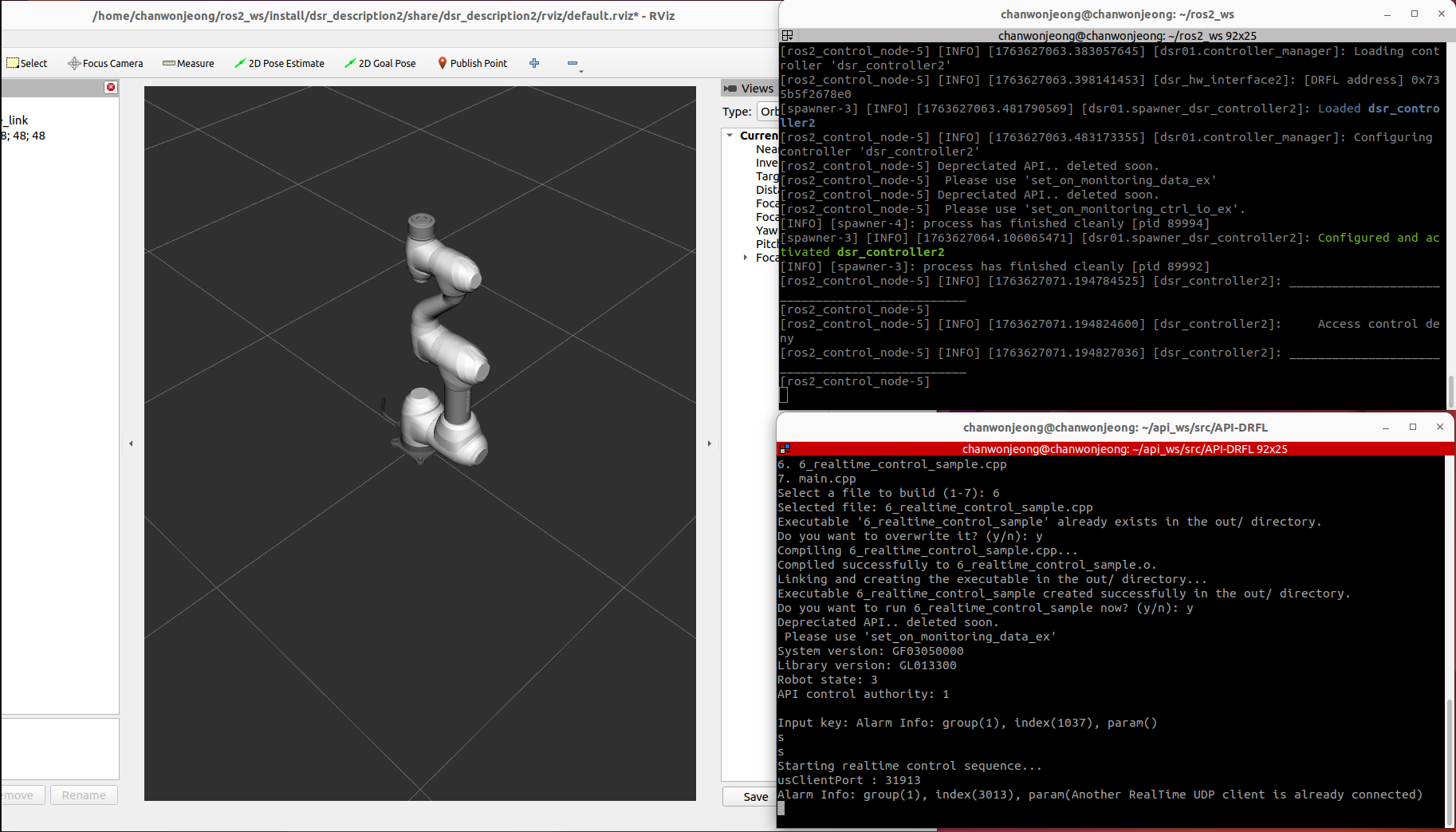
Task: Open the remove tool minus menu
Action: click(574, 64)
